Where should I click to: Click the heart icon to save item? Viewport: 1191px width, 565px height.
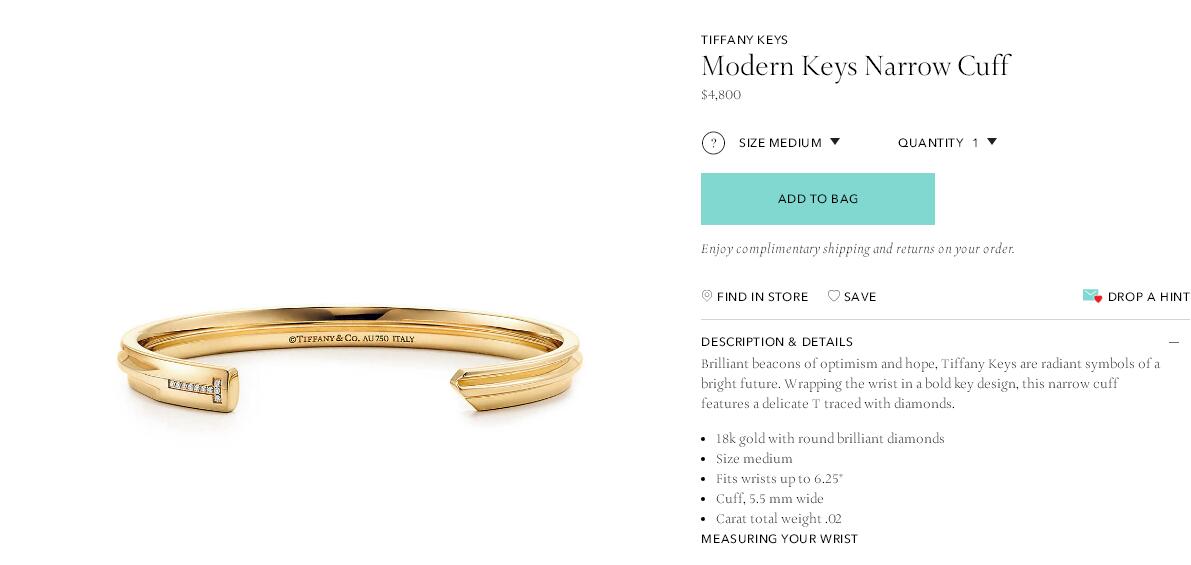point(834,296)
